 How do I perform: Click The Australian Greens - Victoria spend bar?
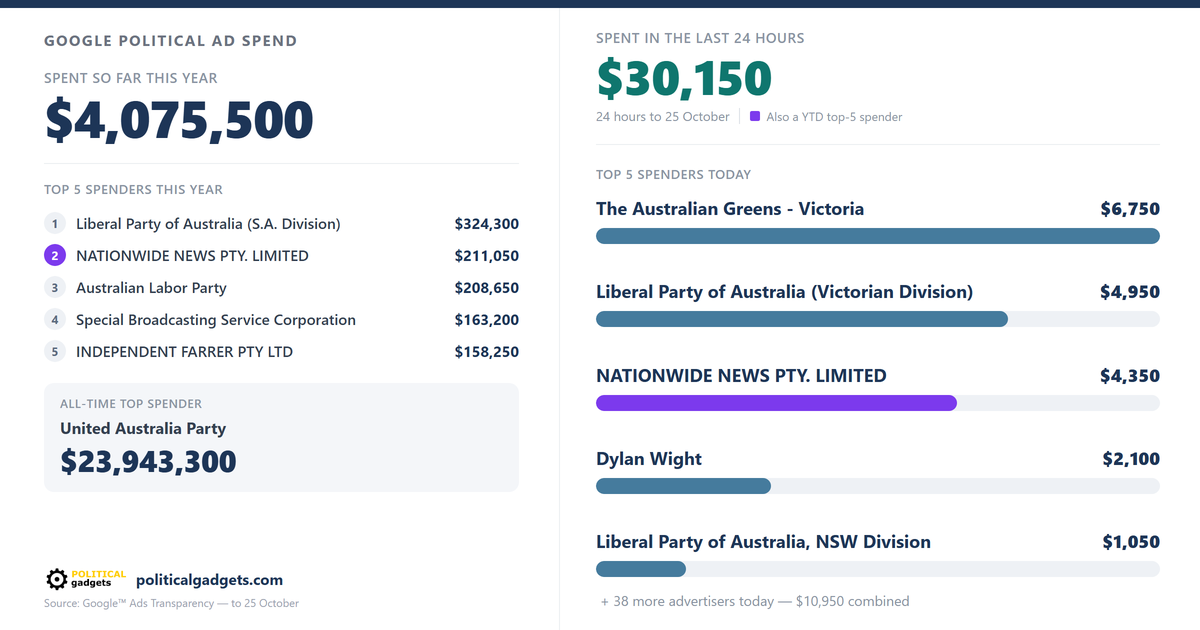[878, 236]
